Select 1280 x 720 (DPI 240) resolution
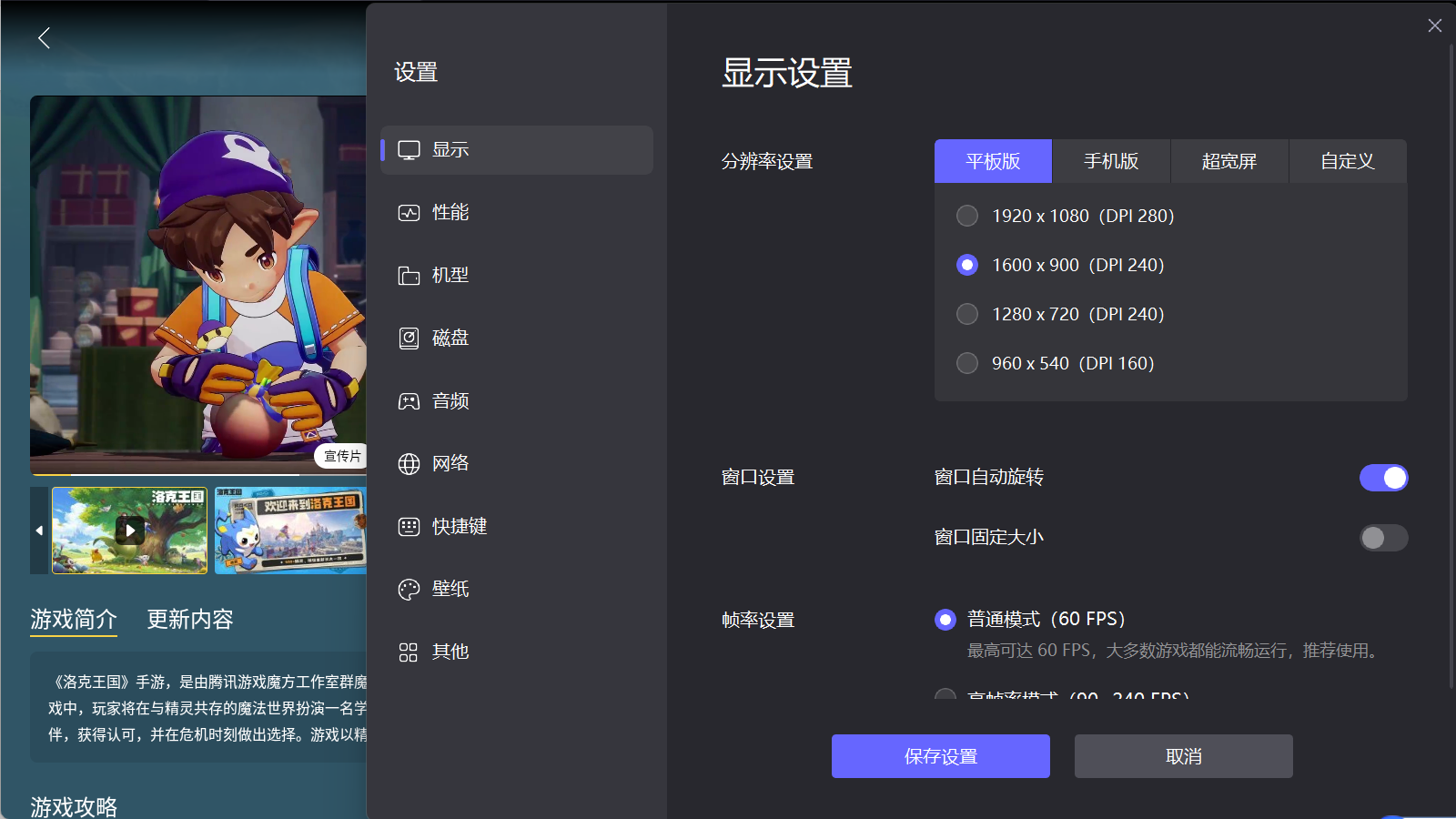Viewport: 1456px width, 819px height. pyautogui.click(x=967, y=314)
